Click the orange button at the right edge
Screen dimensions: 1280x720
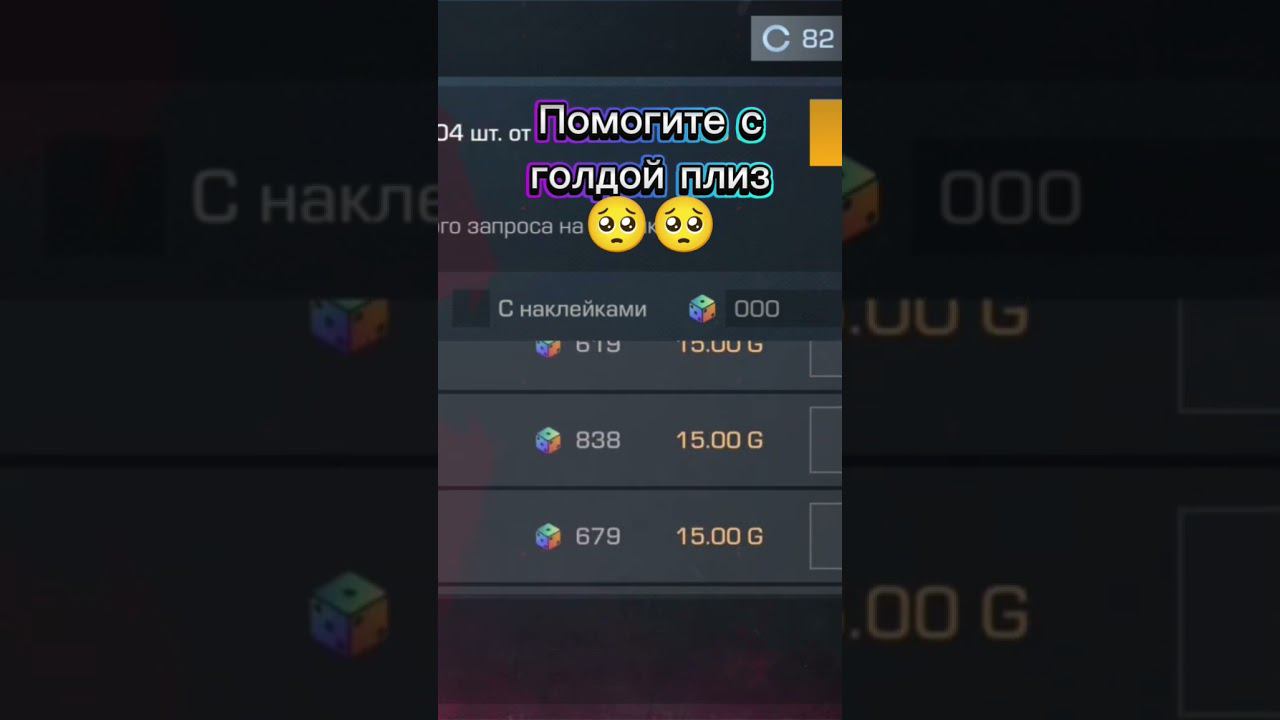click(x=825, y=133)
